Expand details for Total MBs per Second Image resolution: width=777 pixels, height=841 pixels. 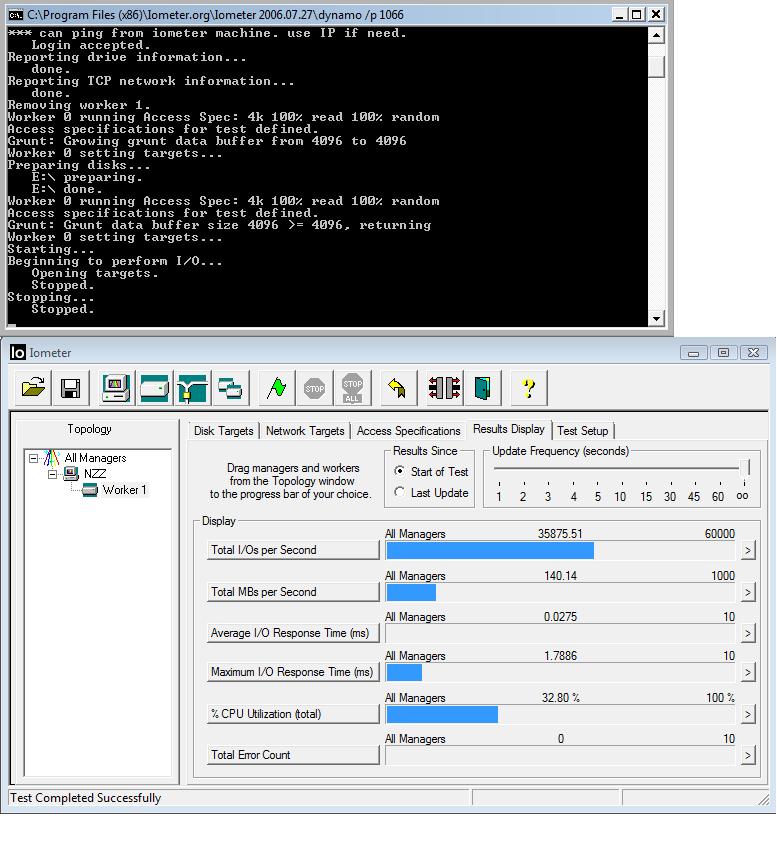[x=748, y=592]
